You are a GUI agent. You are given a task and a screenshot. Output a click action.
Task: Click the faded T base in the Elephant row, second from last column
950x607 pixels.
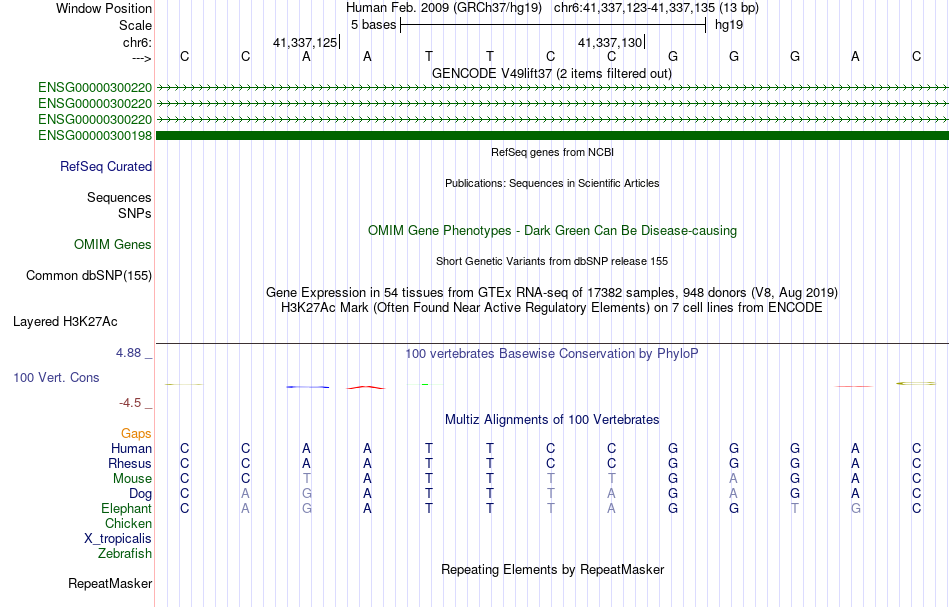tap(794, 509)
